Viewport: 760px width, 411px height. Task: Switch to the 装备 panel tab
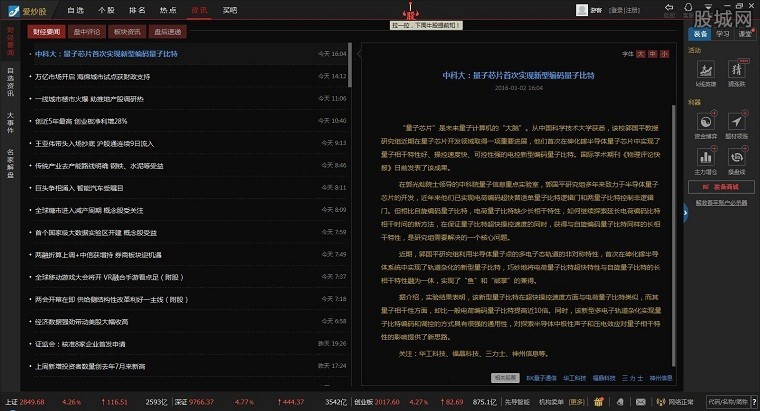tap(700, 34)
